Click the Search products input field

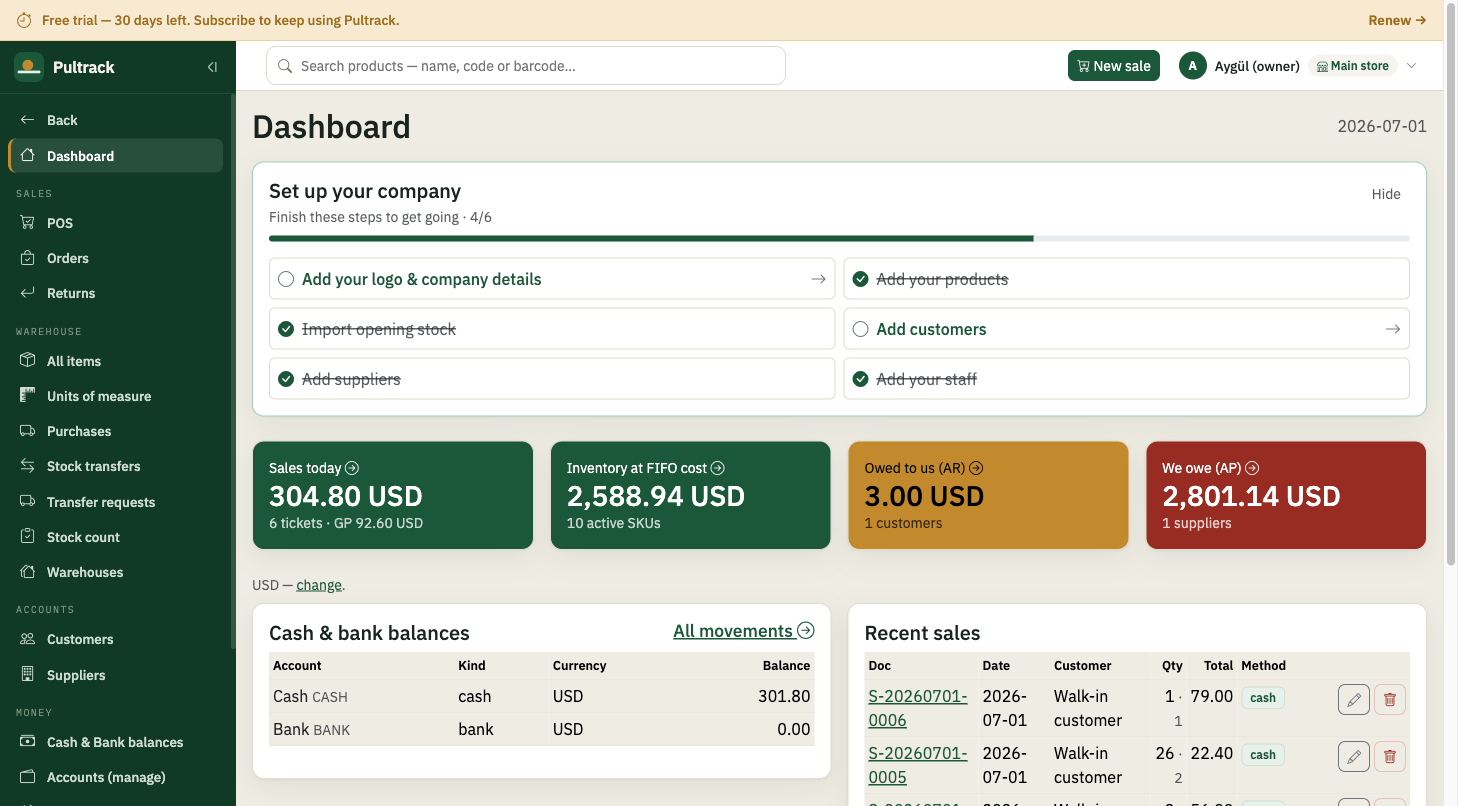coord(526,66)
